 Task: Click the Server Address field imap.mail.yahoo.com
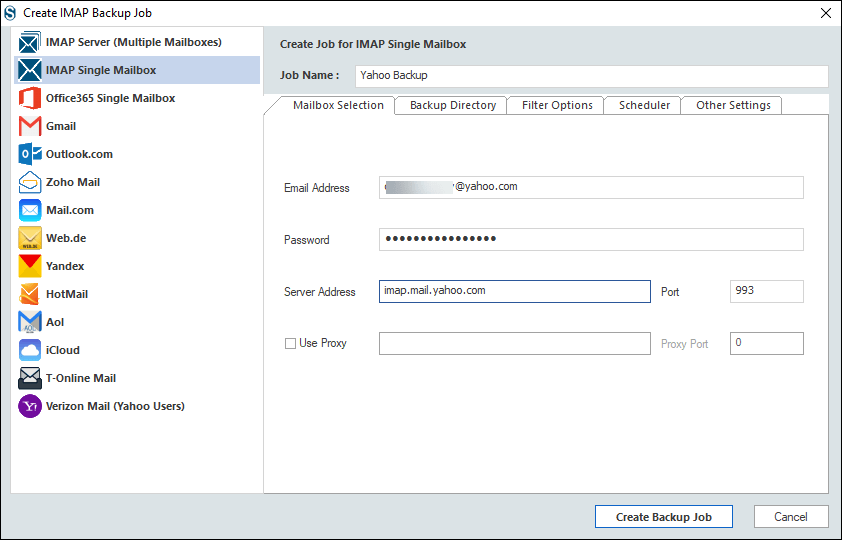click(514, 291)
